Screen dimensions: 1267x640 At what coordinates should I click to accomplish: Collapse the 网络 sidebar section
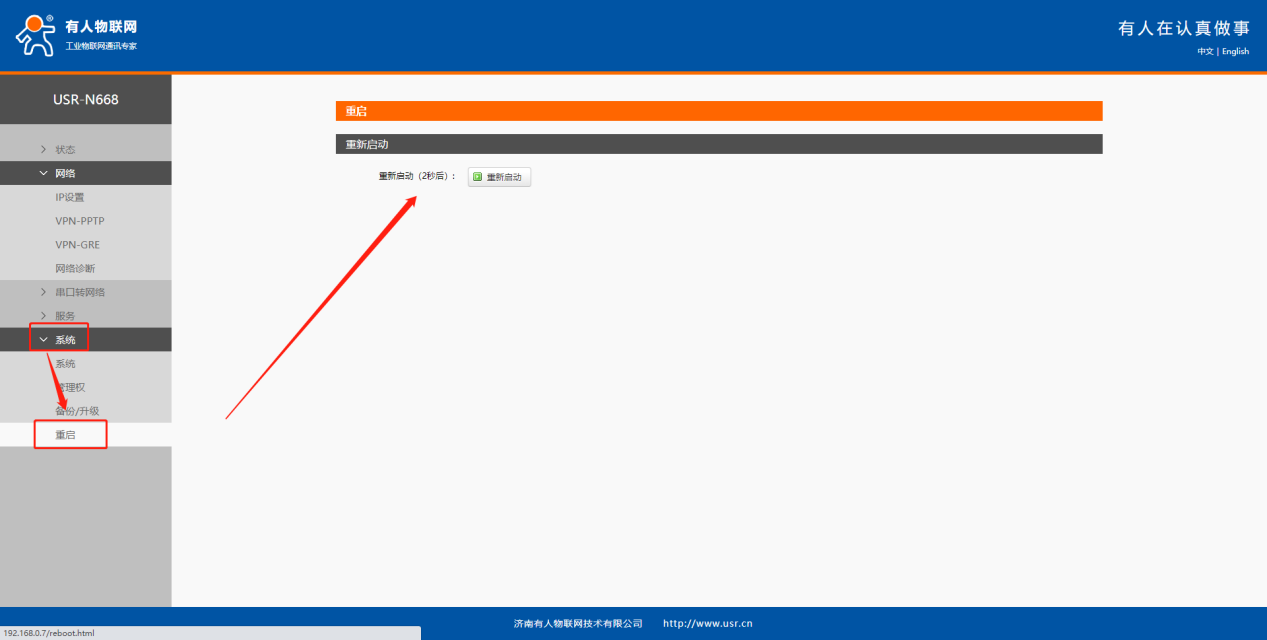(x=65, y=173)
